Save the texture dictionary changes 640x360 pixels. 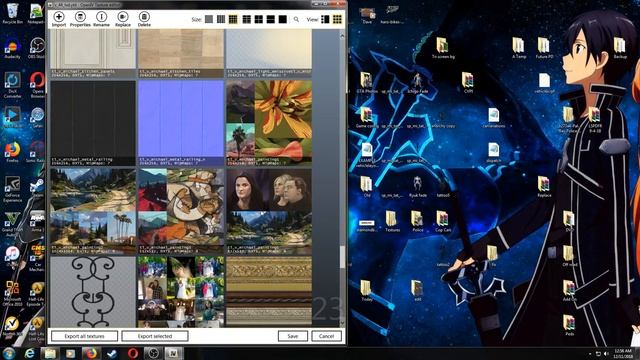pos(293,336)
